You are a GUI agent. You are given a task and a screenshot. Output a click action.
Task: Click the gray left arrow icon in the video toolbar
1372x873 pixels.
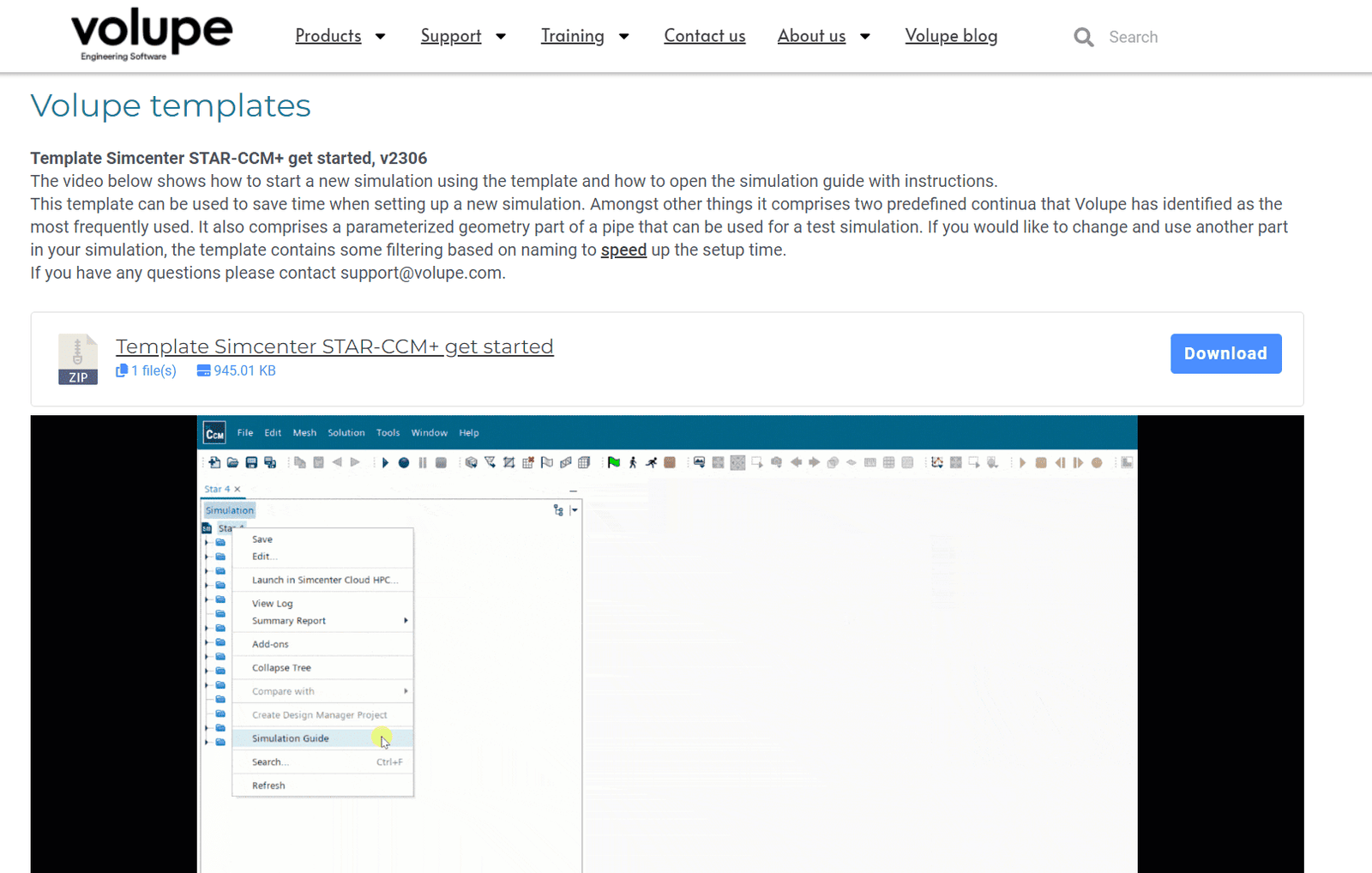coord(796,462)
